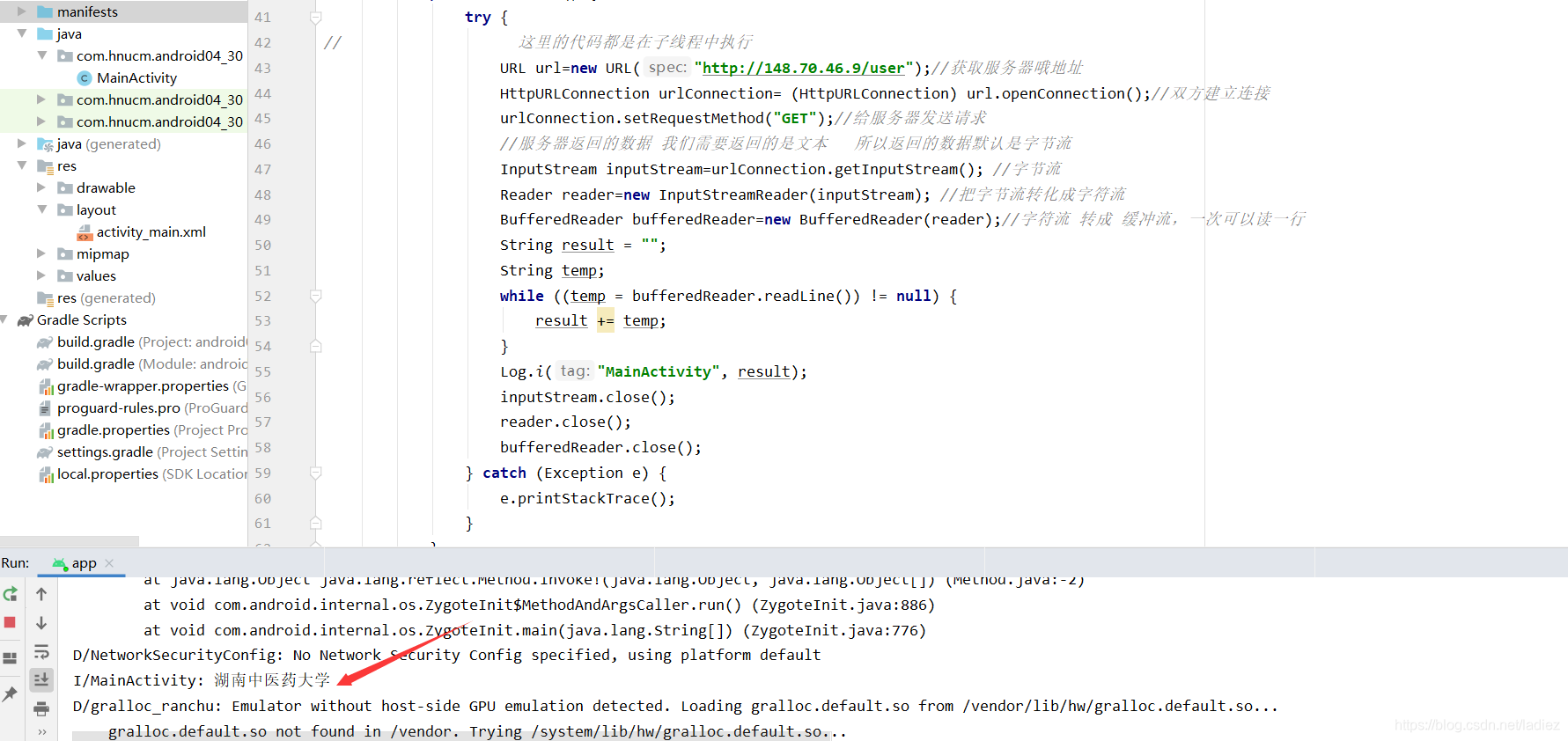The width and height of the screenshot is (1568, 741).
Task: Click the Run console horizontal scrollbar
Action: (x=450, y=736)
